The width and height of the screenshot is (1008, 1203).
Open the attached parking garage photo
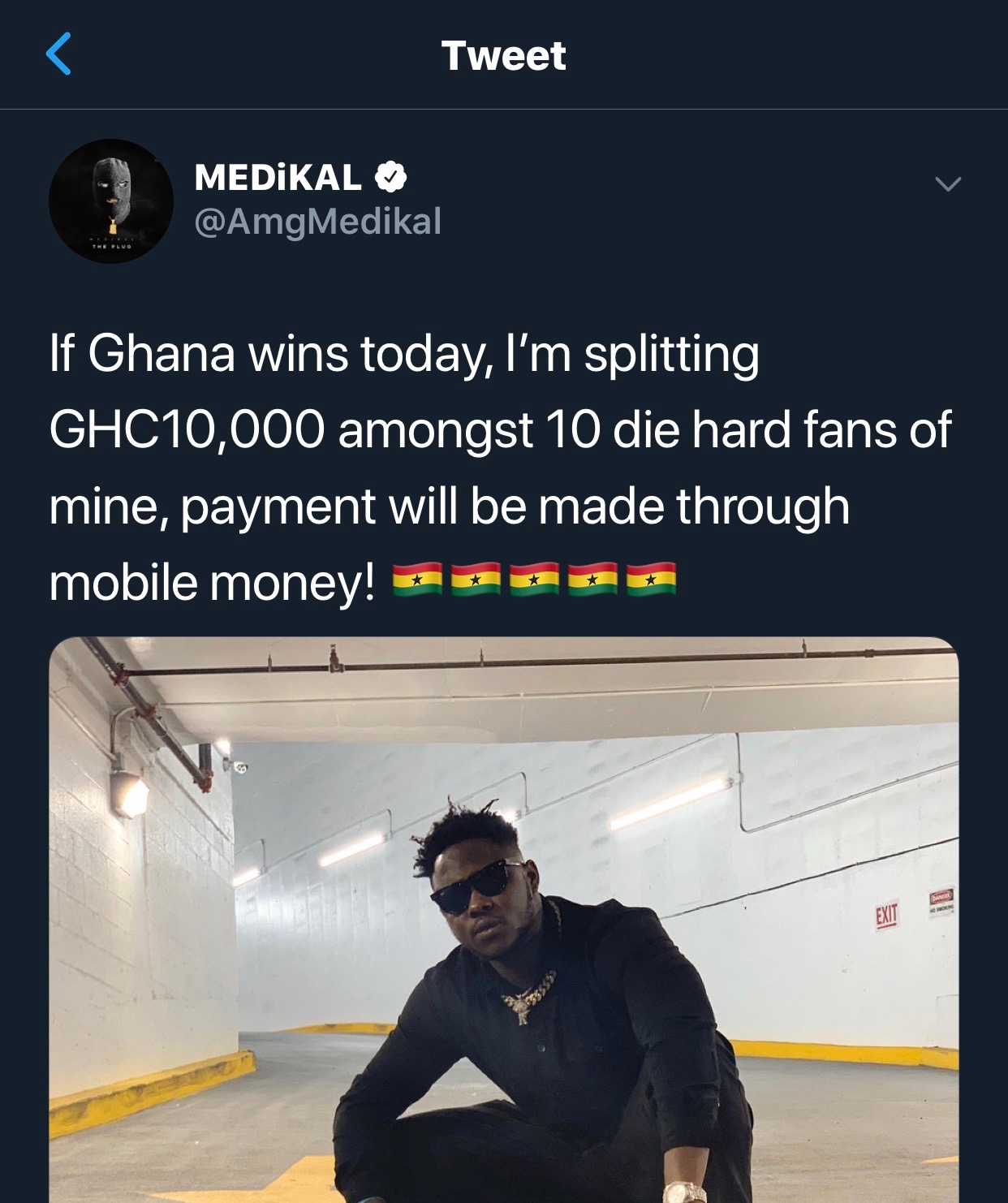[x=504, y=920]
